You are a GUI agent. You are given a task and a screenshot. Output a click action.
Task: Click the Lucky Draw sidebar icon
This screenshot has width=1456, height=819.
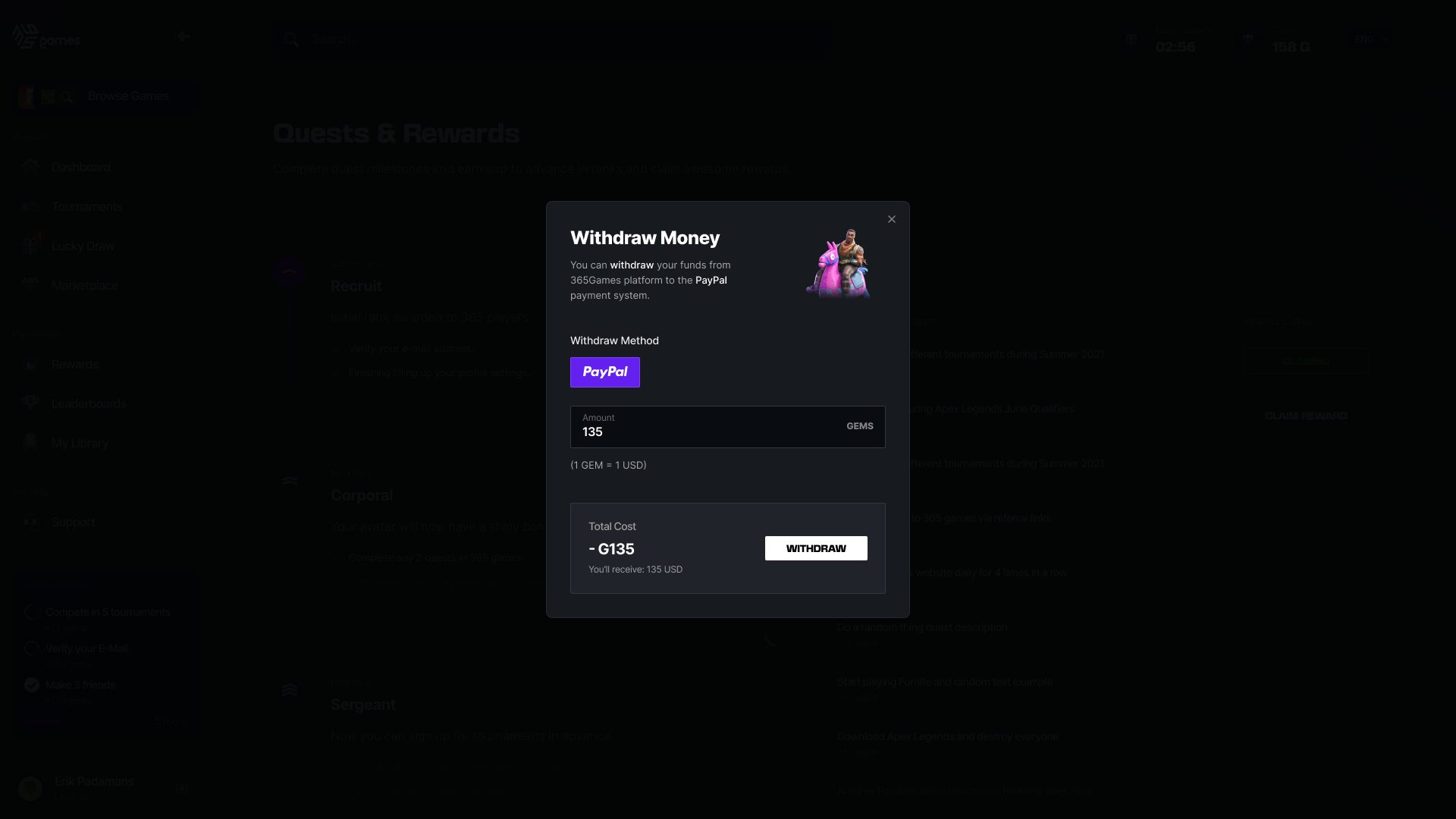[x=30, y=246]
